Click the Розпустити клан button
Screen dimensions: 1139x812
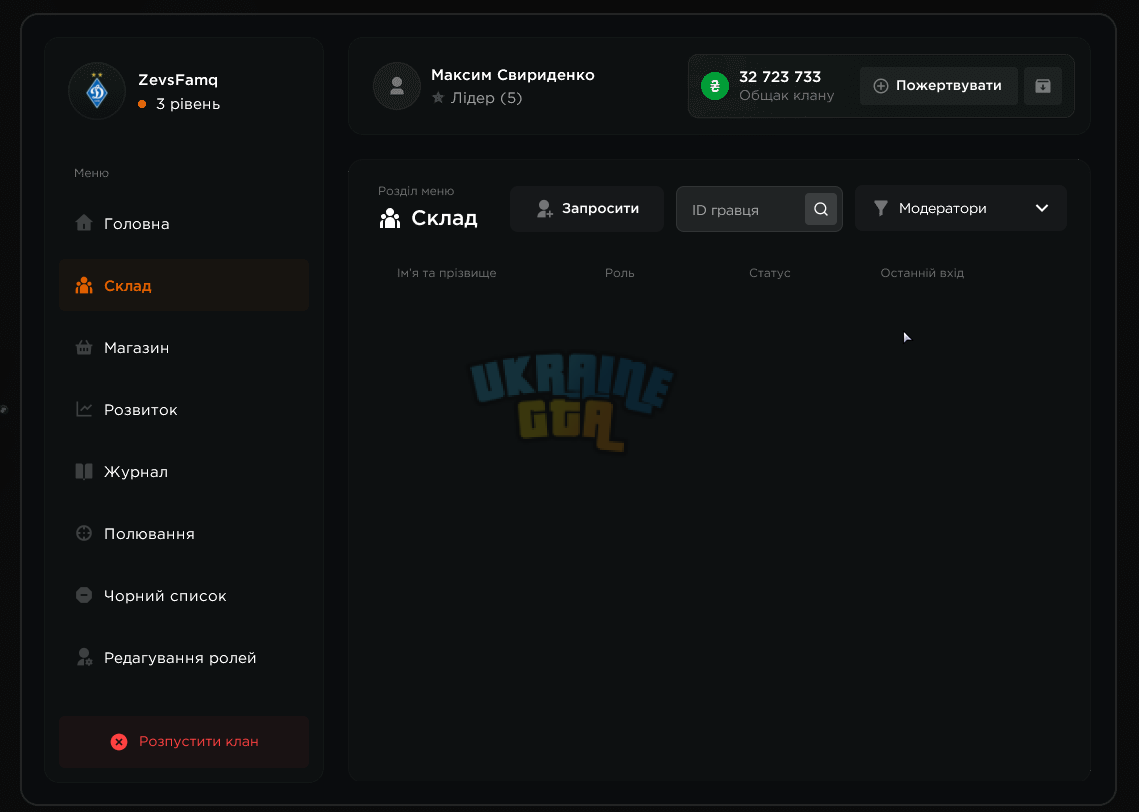184,742
